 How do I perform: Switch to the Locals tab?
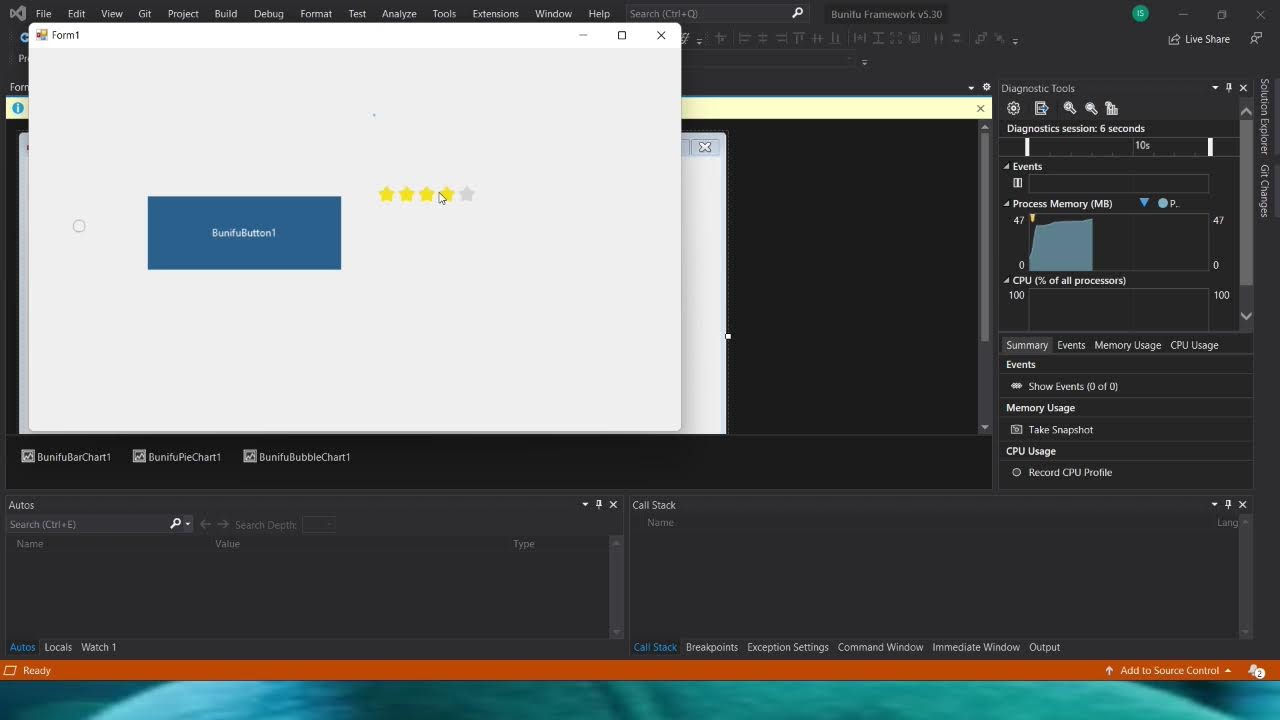(58, 647)
